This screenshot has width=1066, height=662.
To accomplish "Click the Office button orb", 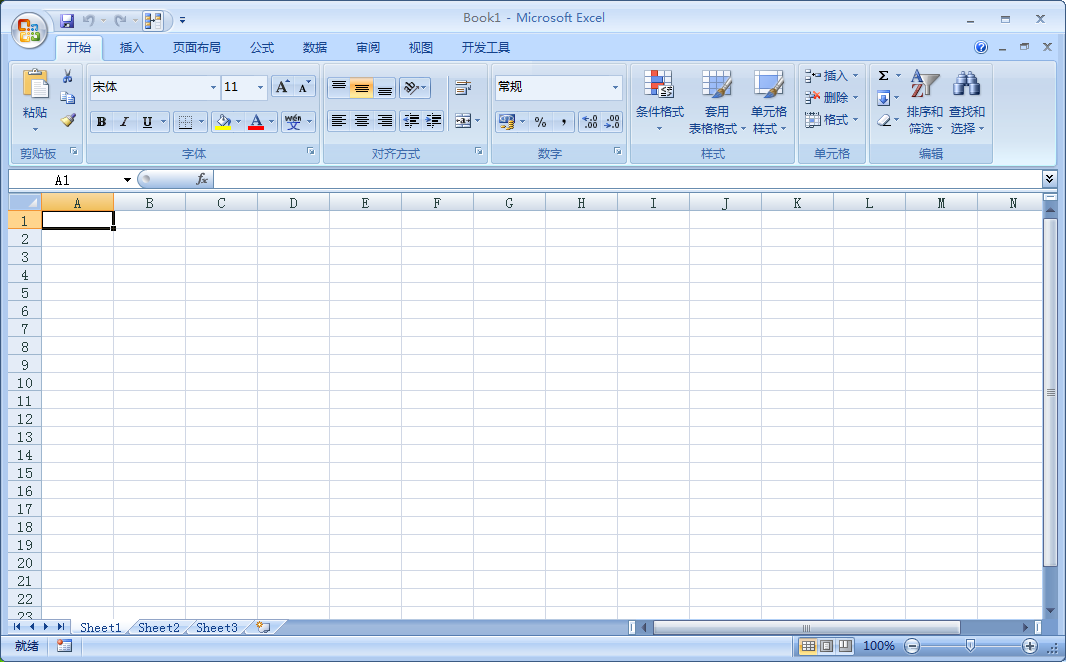I will coord(29,31).
